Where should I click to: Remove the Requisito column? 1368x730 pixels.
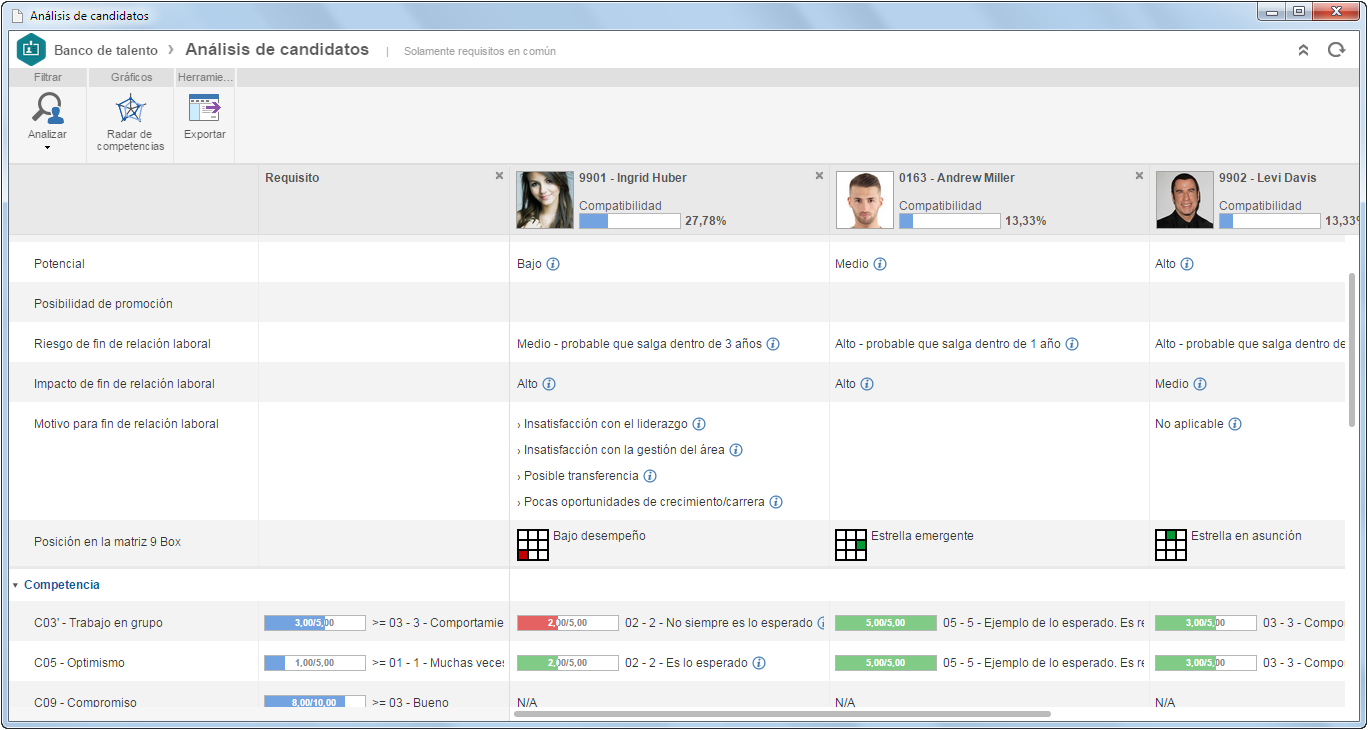pos(499,176)
